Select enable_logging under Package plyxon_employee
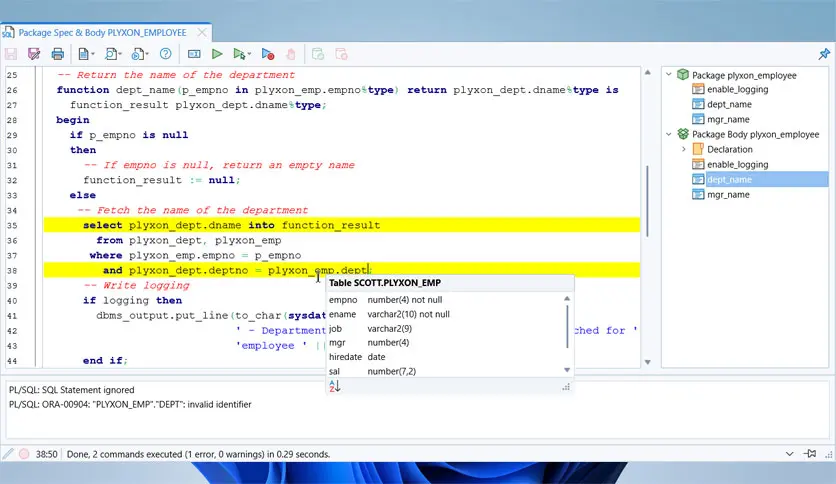 (737, 90)
